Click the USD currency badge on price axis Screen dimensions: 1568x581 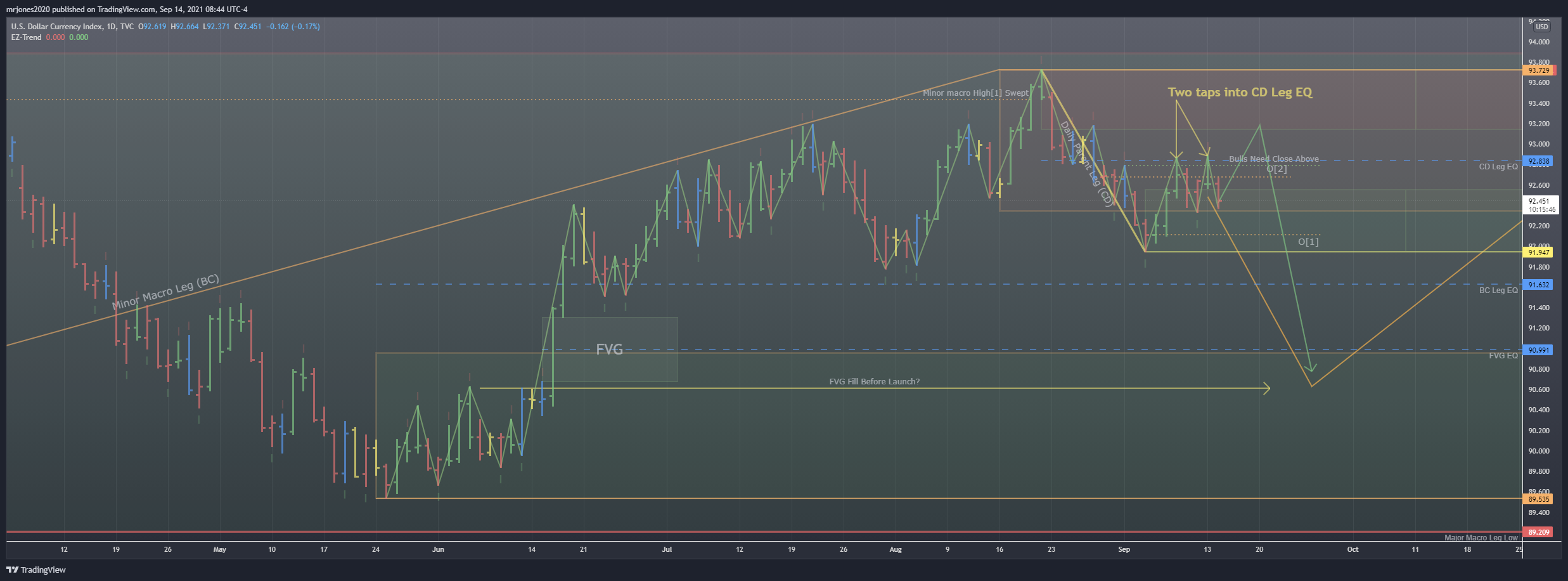(x=1541, y=27)
